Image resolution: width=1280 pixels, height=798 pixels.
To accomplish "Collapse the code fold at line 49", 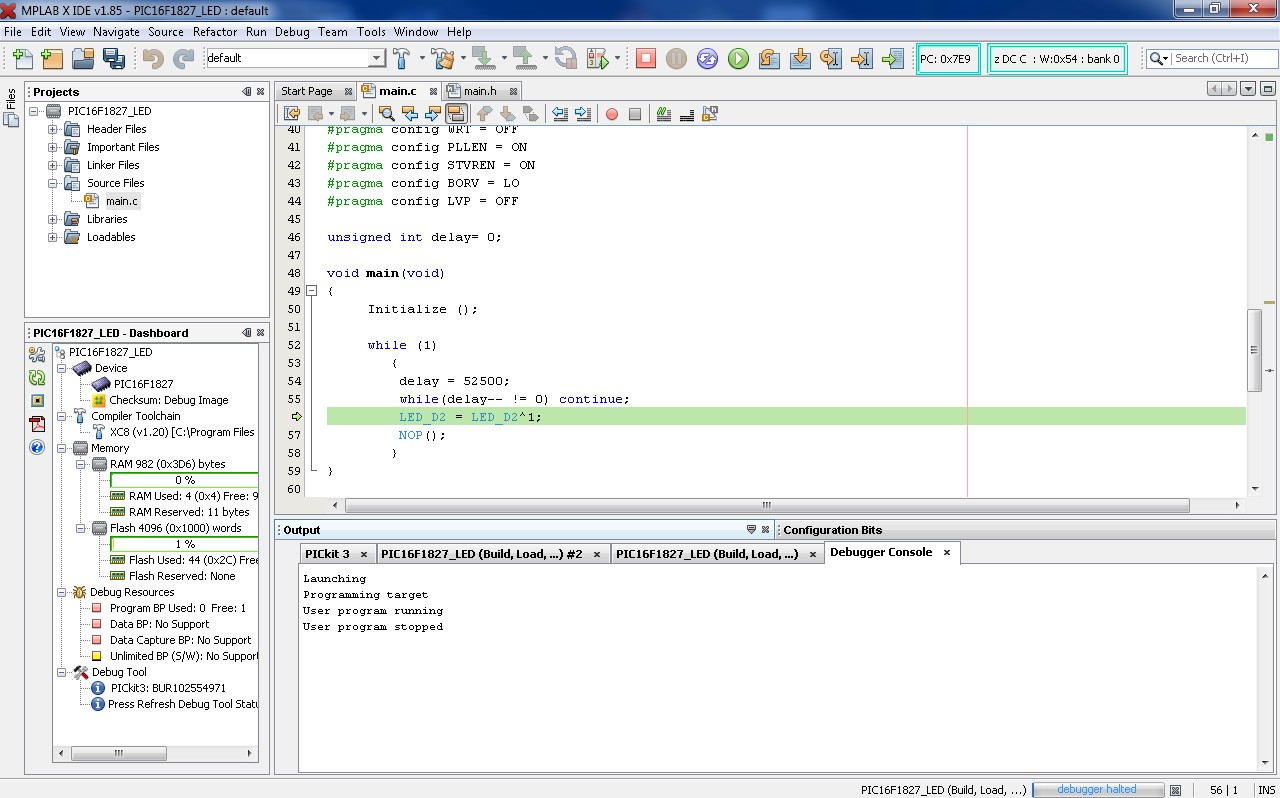I will click(x=312, y=291).
